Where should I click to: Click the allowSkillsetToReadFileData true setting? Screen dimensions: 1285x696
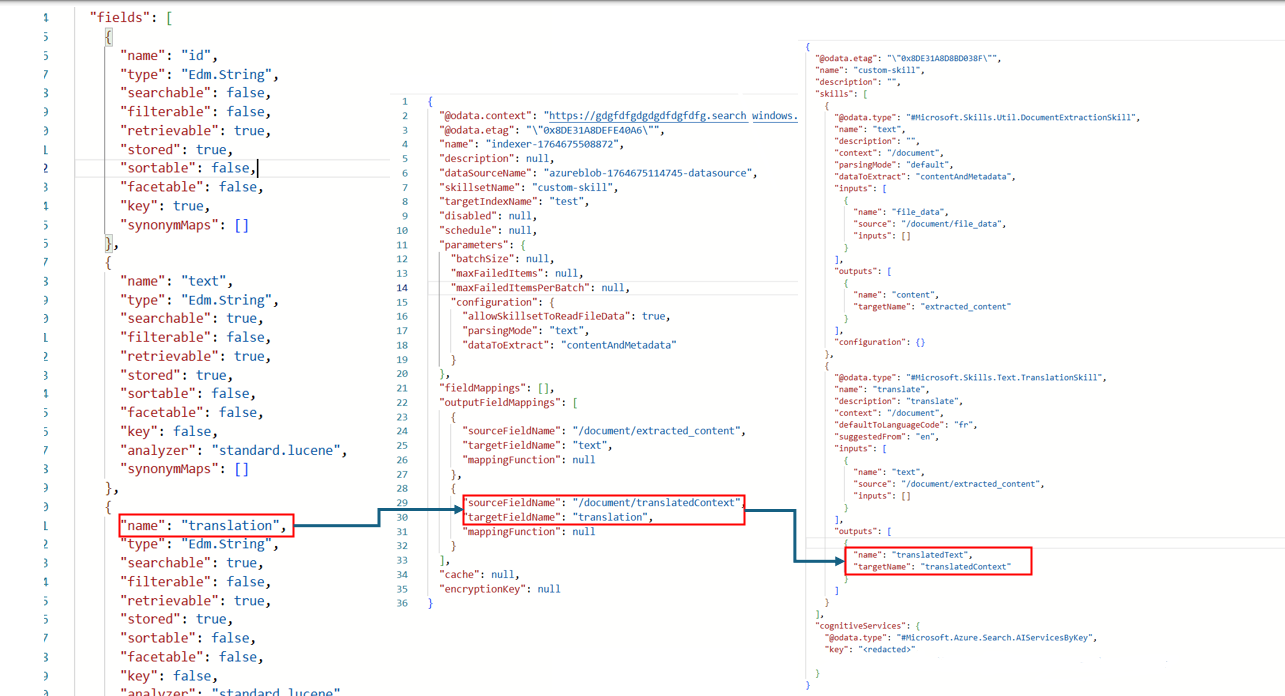(x=564, y=316)
